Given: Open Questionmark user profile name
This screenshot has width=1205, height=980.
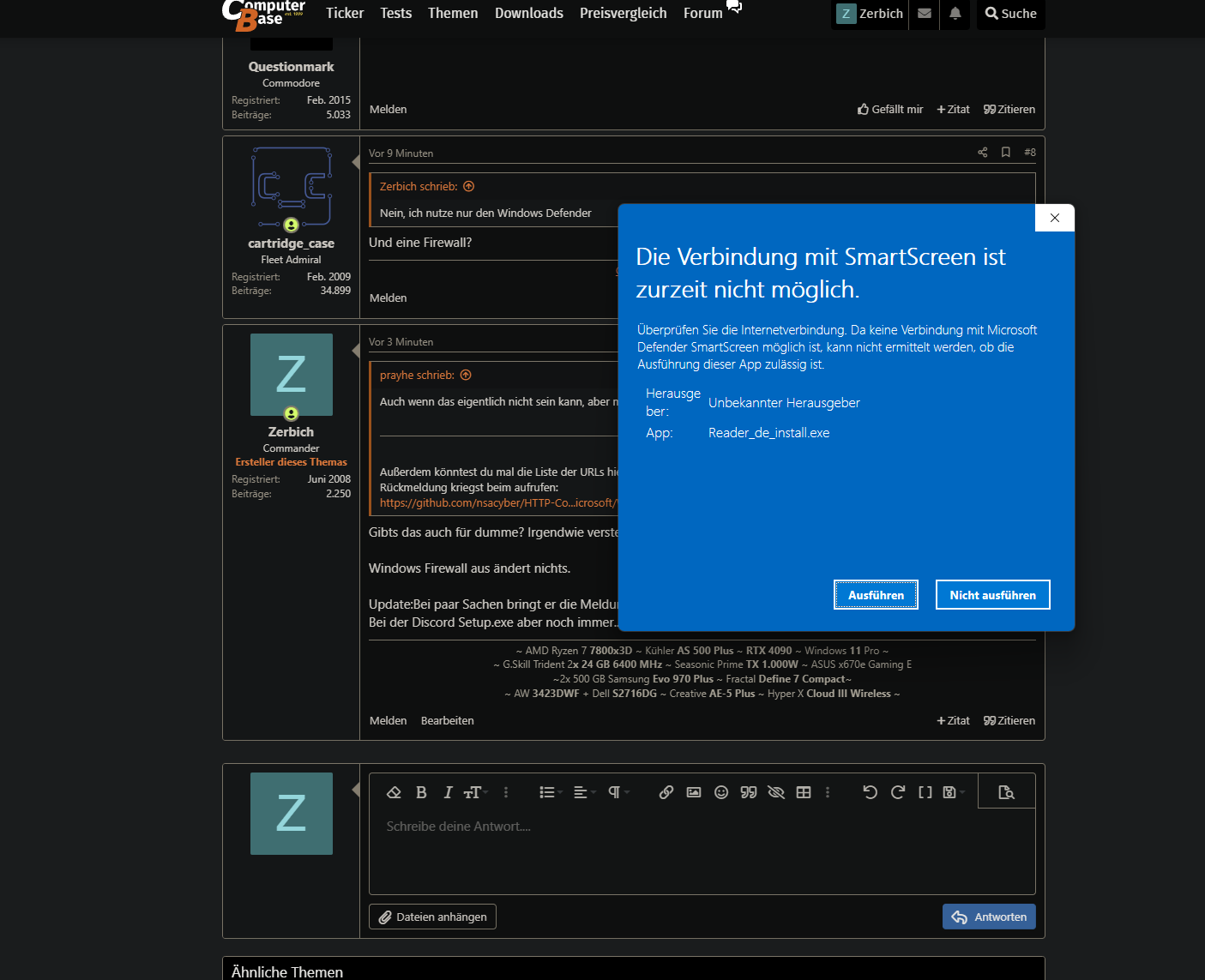Looking at the screenshot, I should pos(291,67).
